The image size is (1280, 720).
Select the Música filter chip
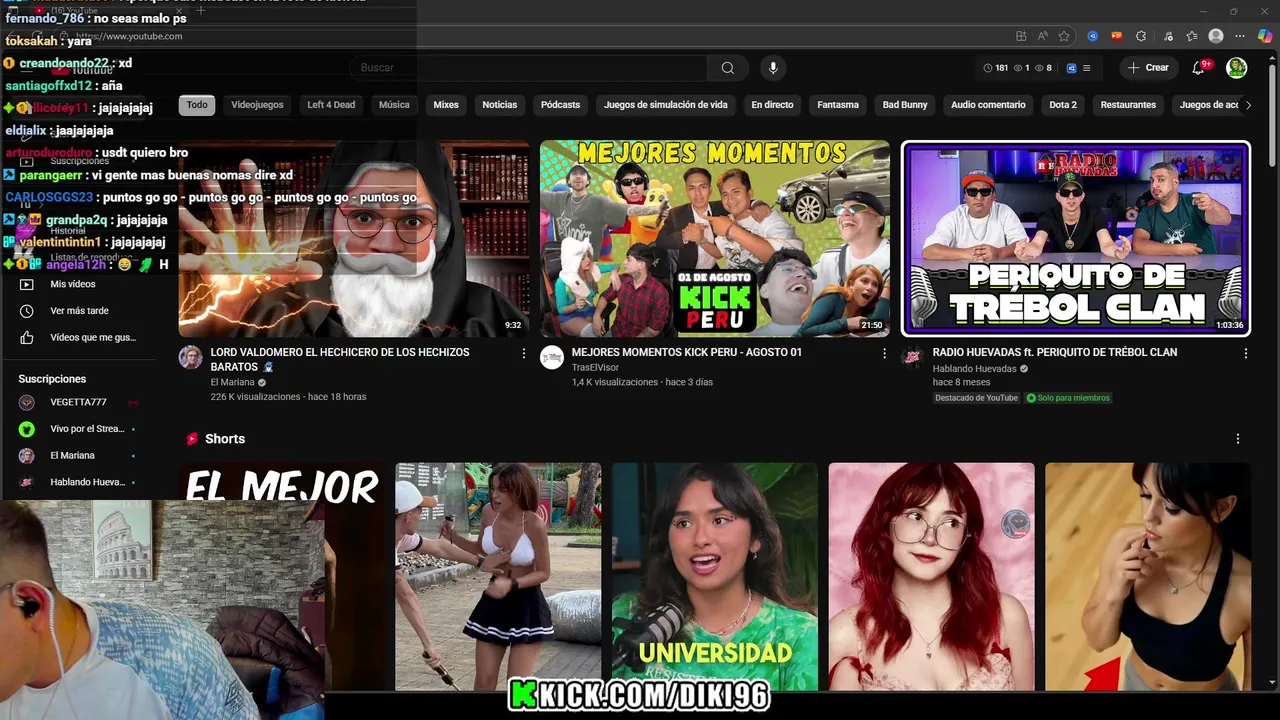click(x=394, y=105)
